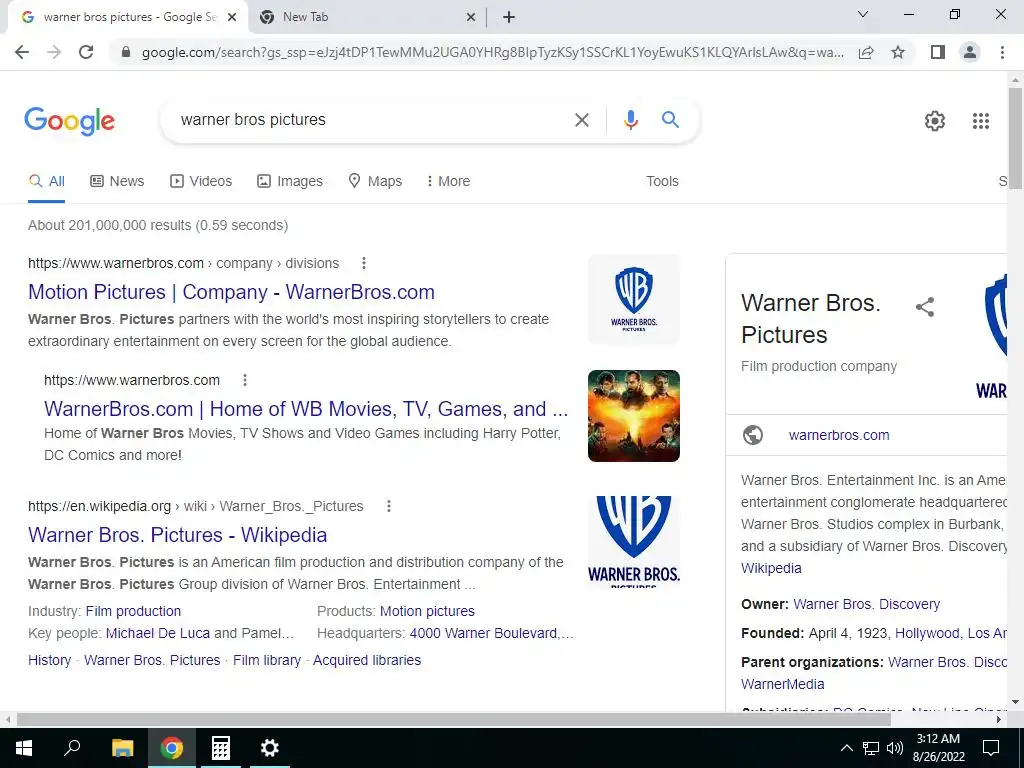Share the Warner Bros. Pictures knowledge panel
Image resolution: width=1024 pixels, height=768 pixels.
click(925, 307)
